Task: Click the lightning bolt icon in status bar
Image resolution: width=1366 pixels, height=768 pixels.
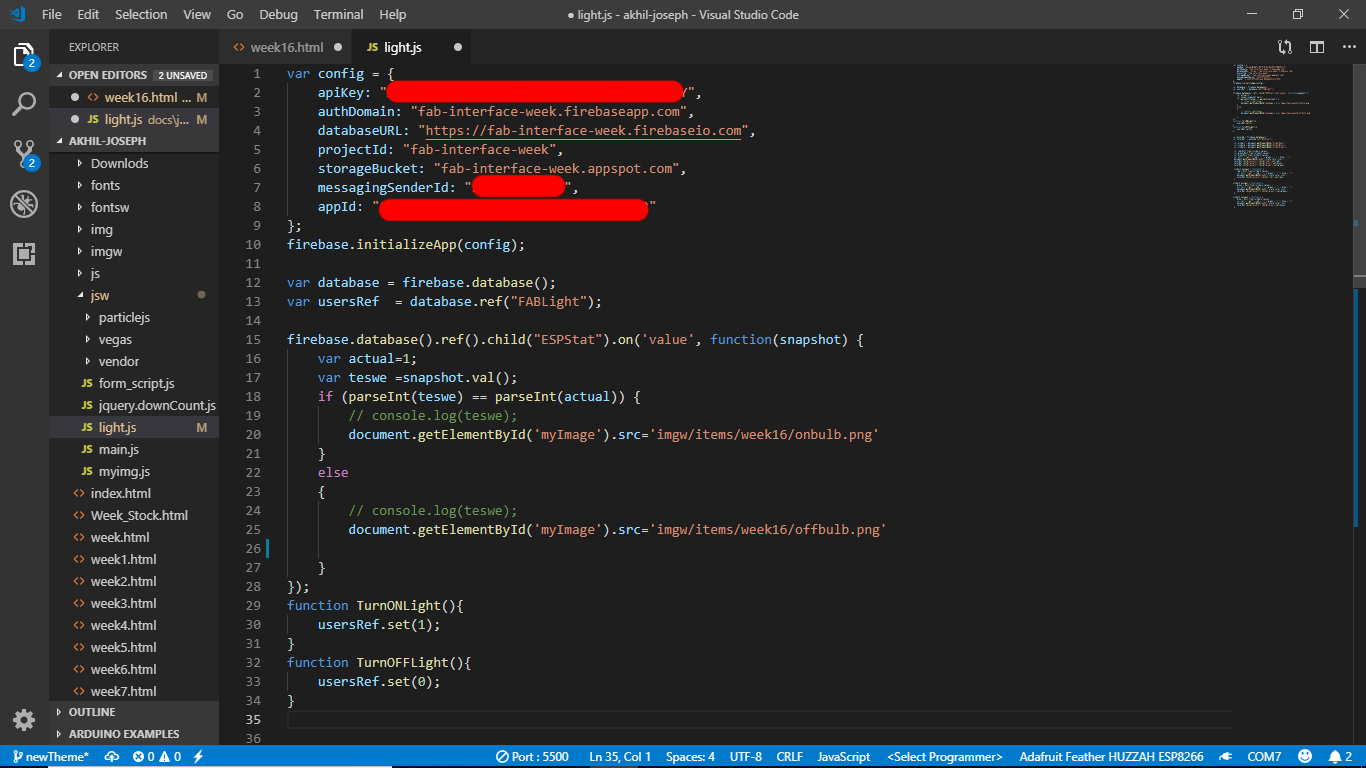Action: [198, 757]
